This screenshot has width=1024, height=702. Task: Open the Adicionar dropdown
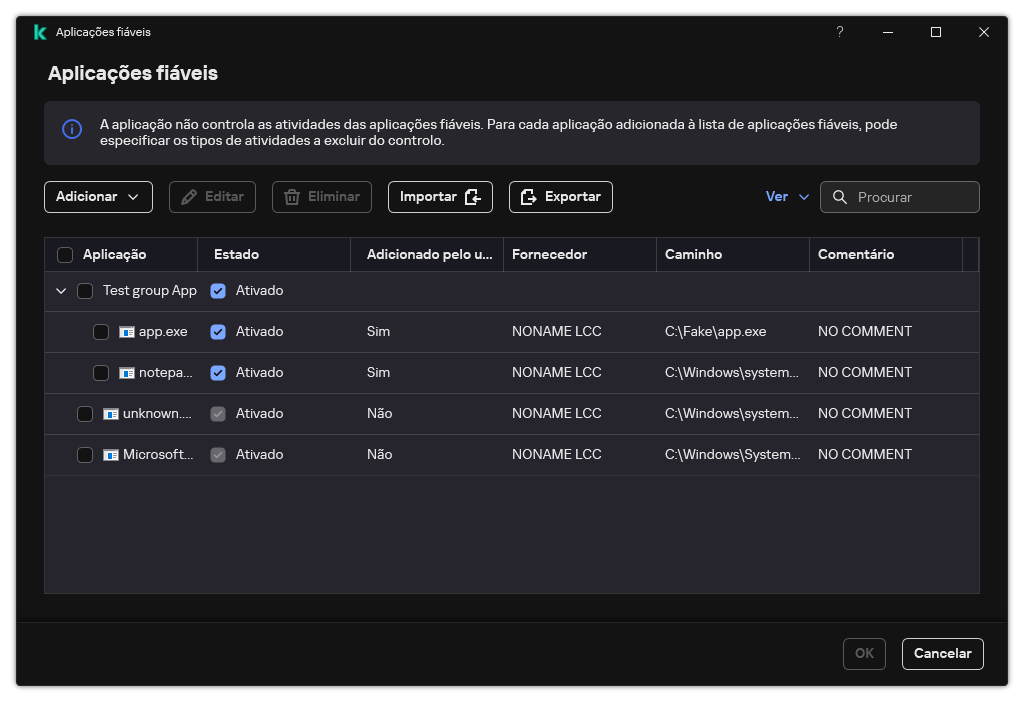[98, 197]
